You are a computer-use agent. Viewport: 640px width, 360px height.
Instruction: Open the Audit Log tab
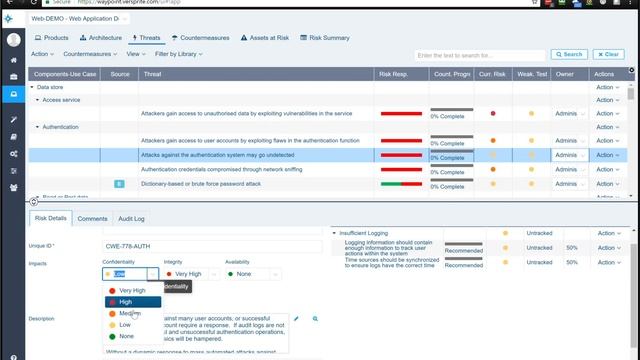click(131, 219)
